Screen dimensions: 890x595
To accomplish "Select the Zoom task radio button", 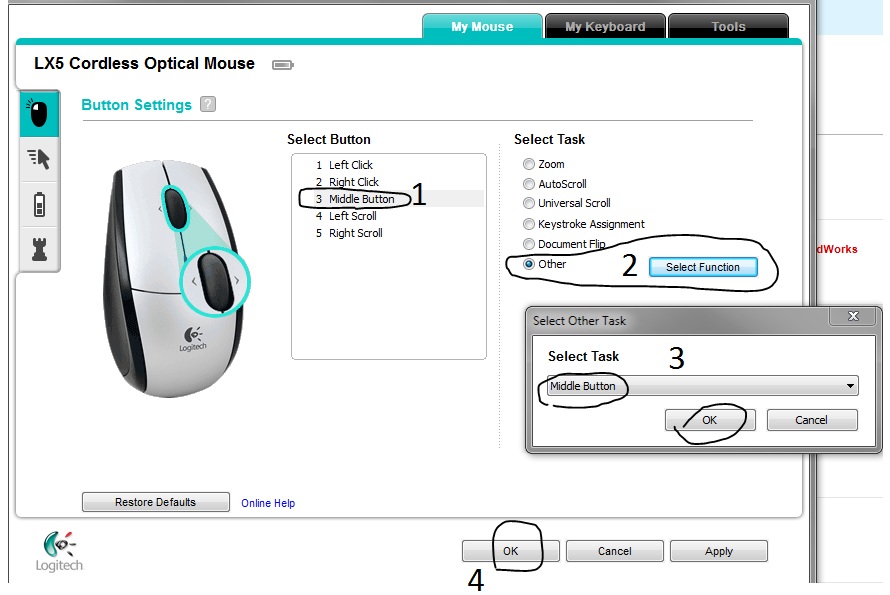I will 528,164.
